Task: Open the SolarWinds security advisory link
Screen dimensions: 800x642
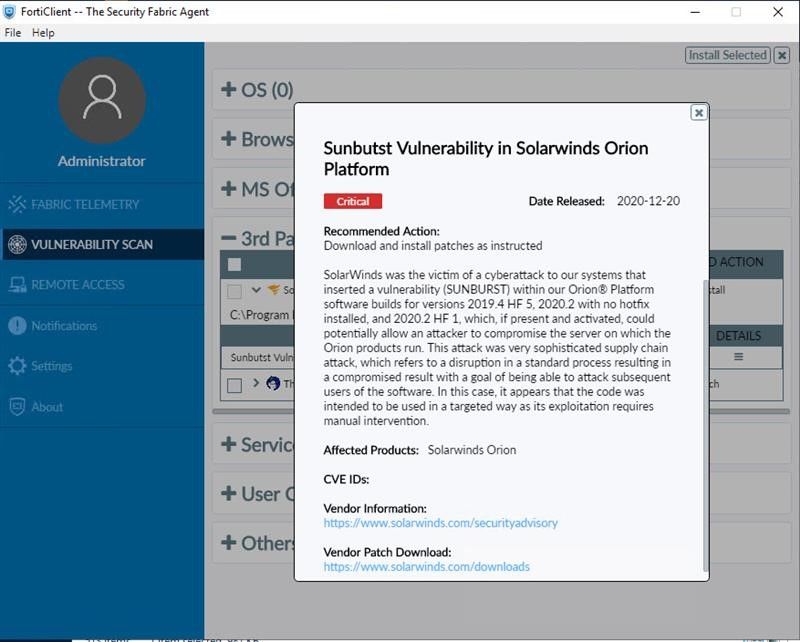Action: pyautogui.click(x=440, y=523)
